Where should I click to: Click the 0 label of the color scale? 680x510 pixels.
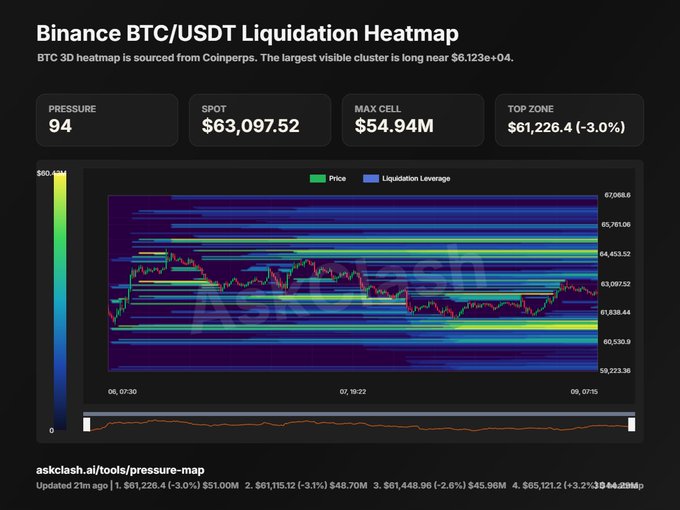coord(52,431)
